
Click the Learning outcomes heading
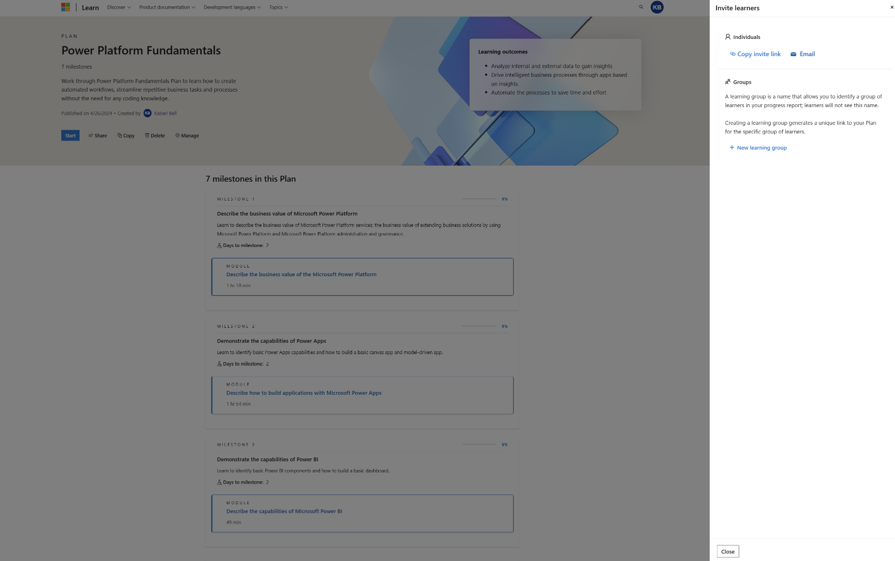503,52
